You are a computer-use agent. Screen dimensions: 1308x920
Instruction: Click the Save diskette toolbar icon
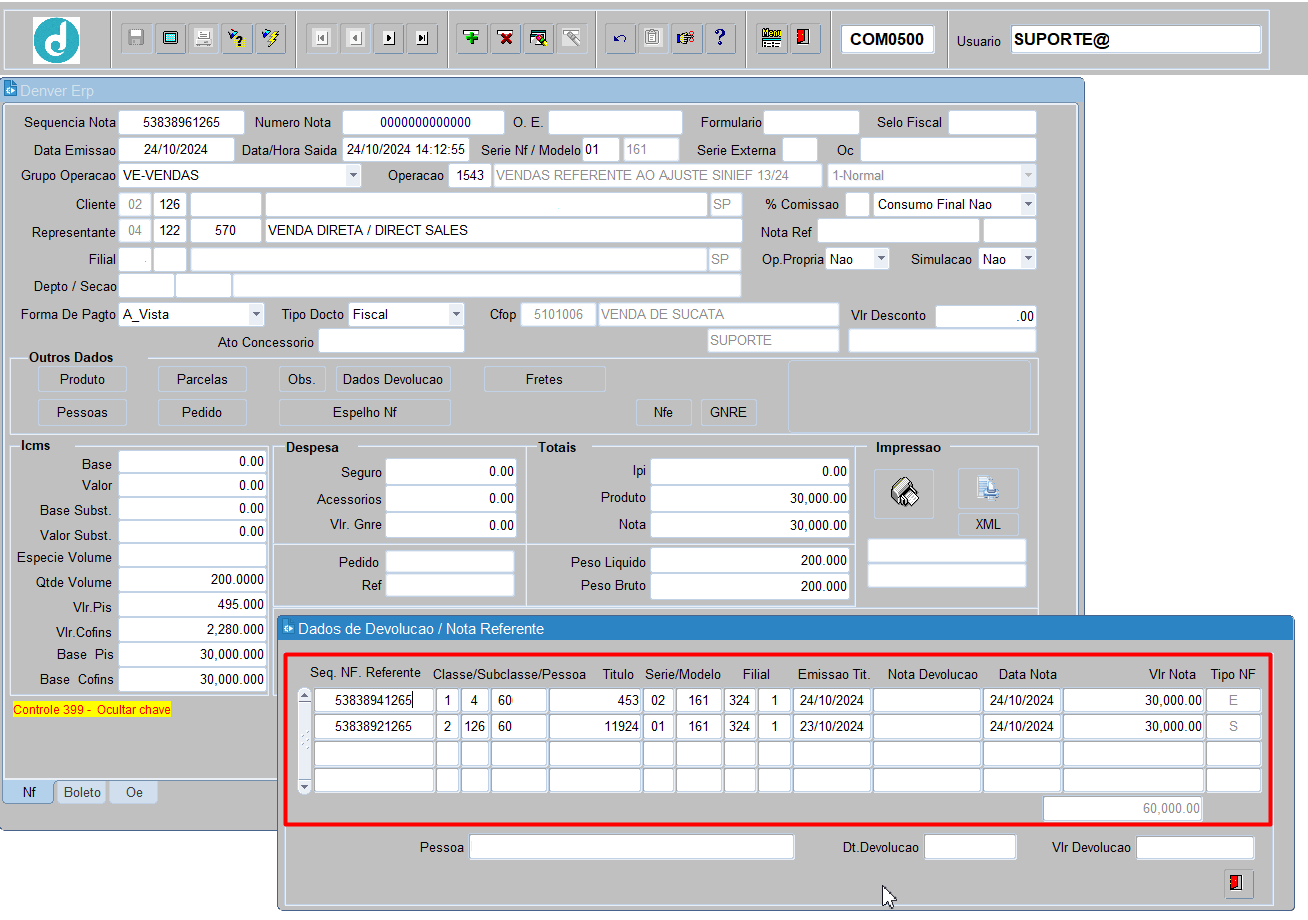(x=137, y=39)
